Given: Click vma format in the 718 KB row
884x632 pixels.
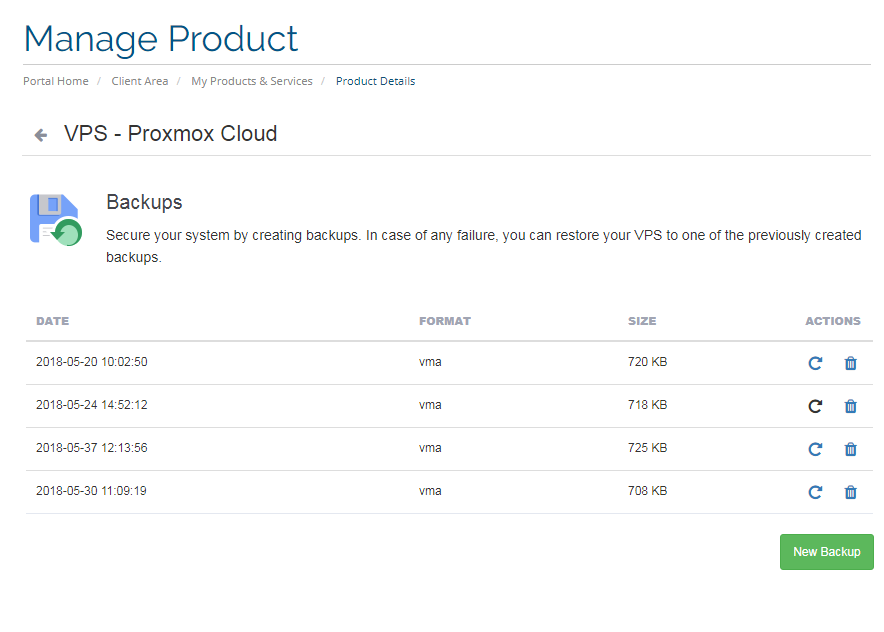Looking at the screenshot, I should (x=430, y=405).
